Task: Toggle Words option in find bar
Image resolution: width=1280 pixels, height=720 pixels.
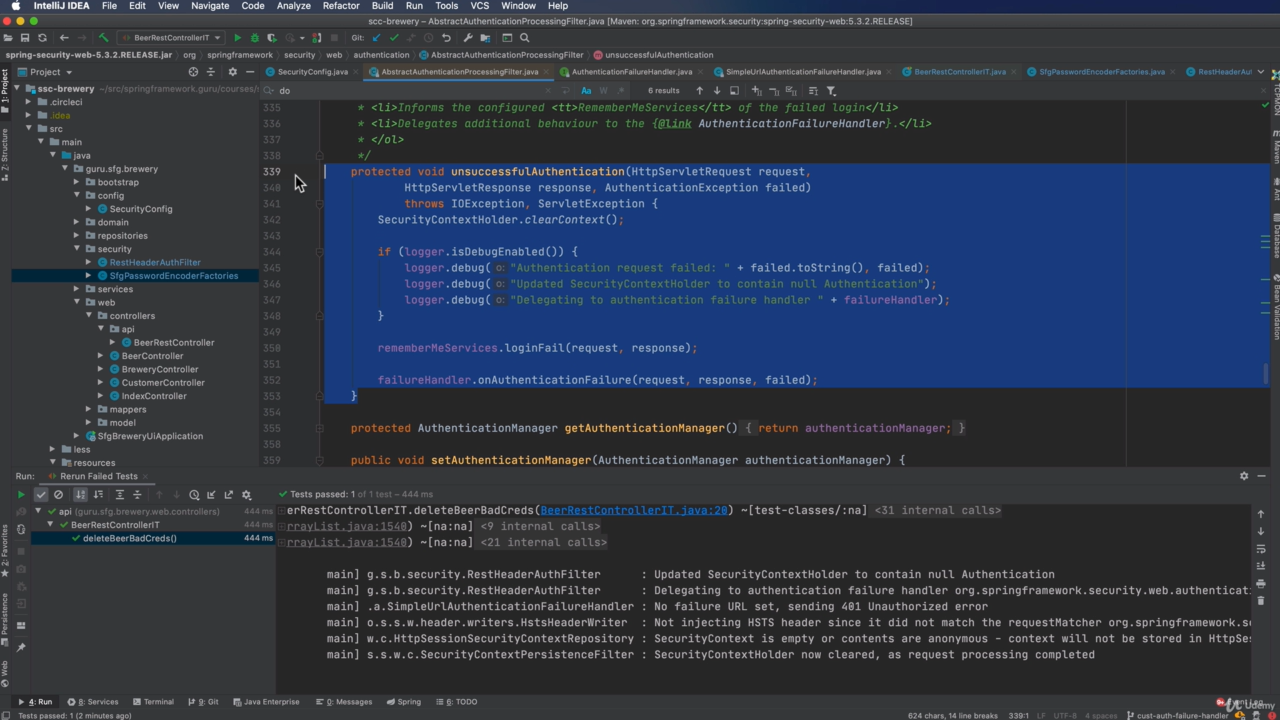Action: [603, 91]
